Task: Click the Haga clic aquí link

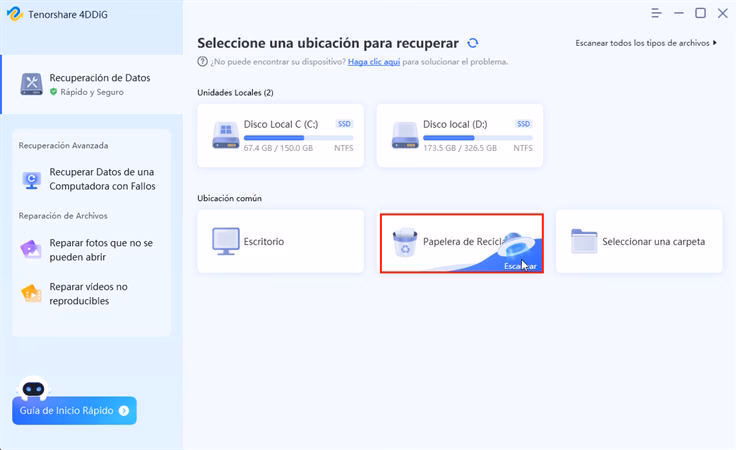Action: pos(374,61)
